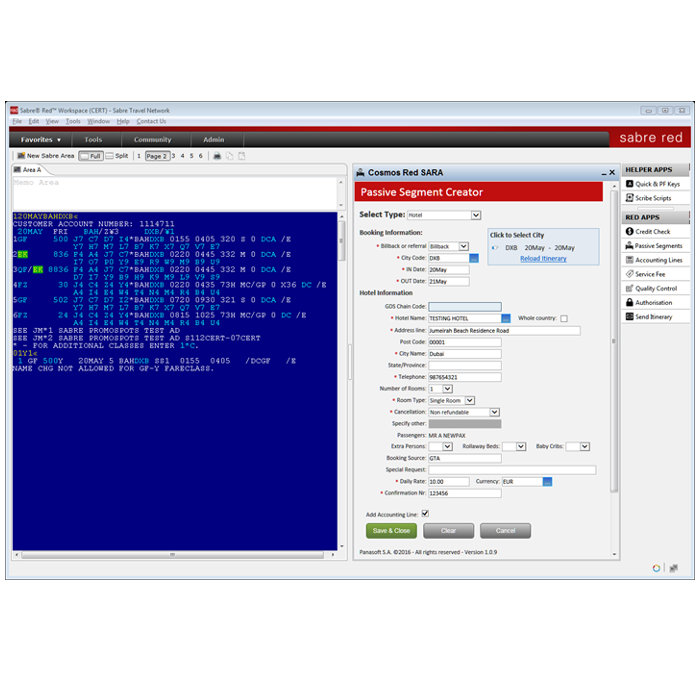700x700 pixels.
Task: Open Scribe Scripts helper app
Action: coord(653,198)
